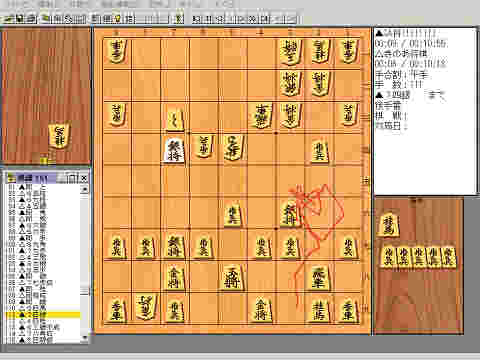Screen dimensions: 480x360
Task: Select Black's gold on the eighth rank
Action: pos(175,277)
